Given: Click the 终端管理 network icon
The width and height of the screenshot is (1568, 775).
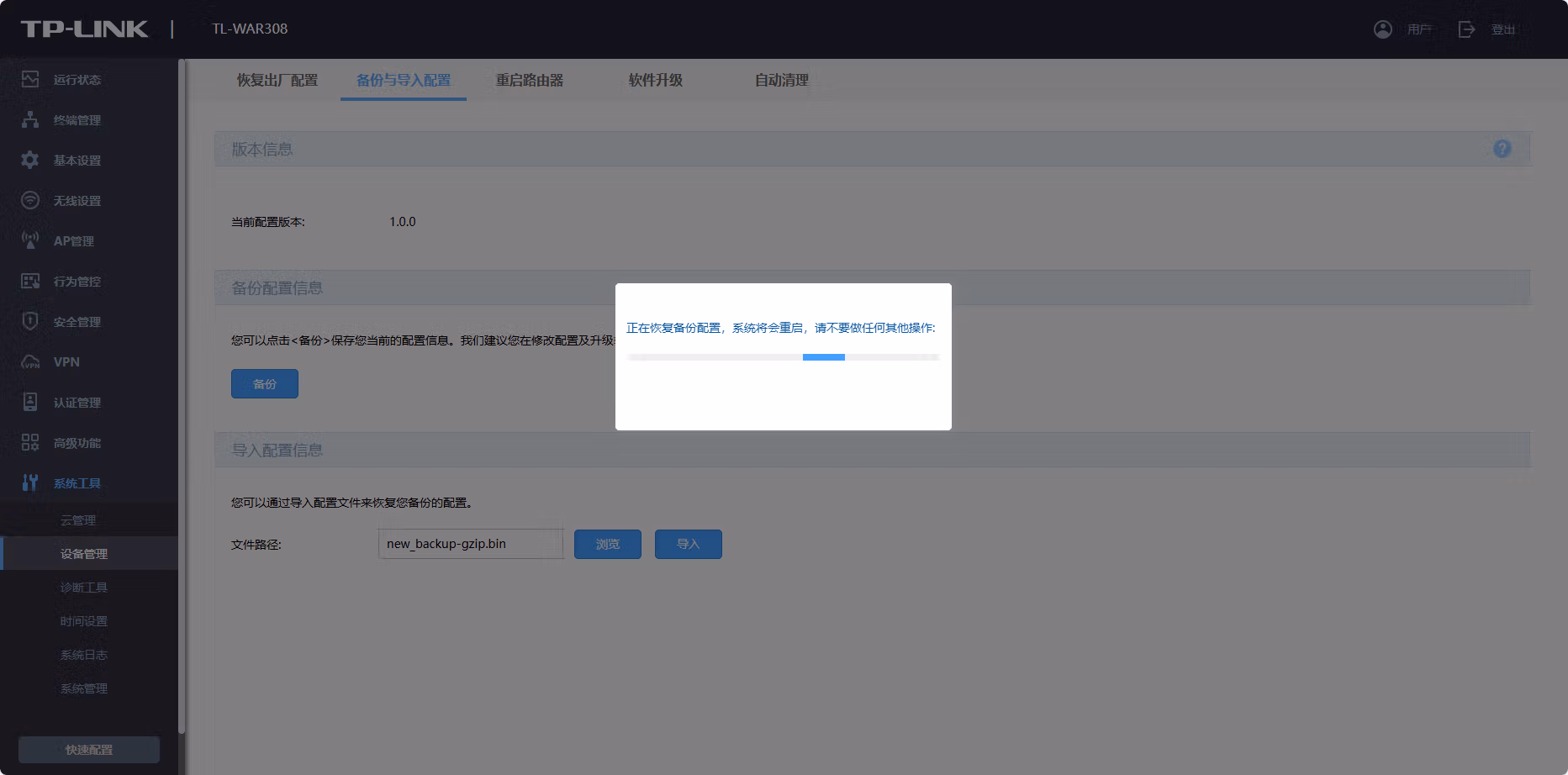Looking at the screenshot, I should coord(30,119).
